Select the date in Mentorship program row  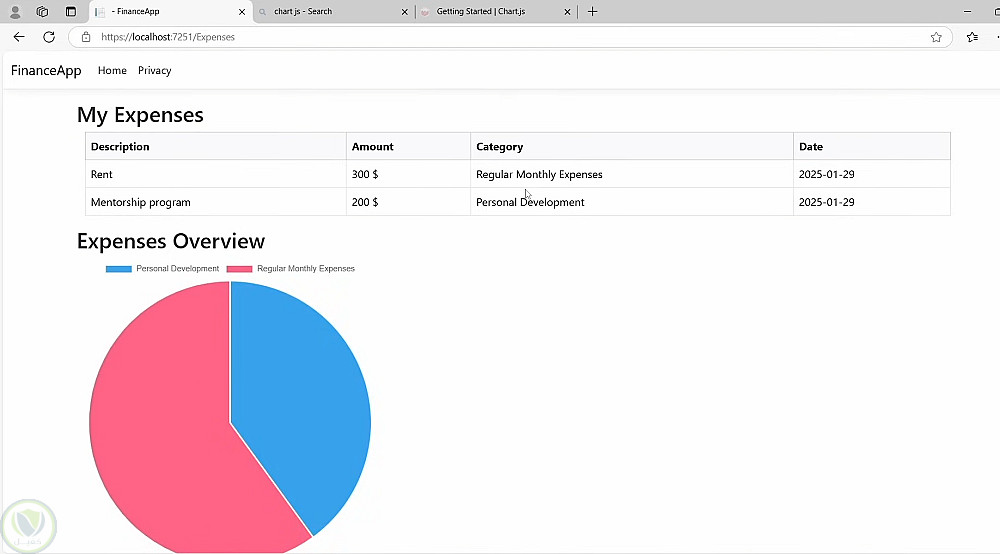872,202
